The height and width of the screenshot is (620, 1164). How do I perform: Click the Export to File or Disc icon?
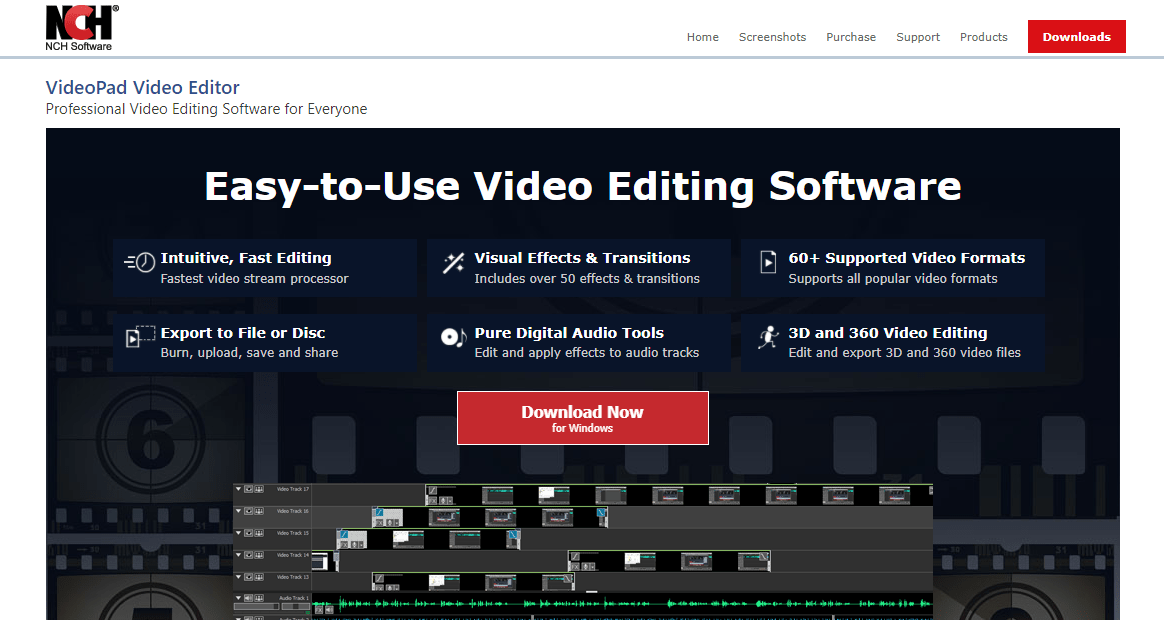click(x=140, y=337)
